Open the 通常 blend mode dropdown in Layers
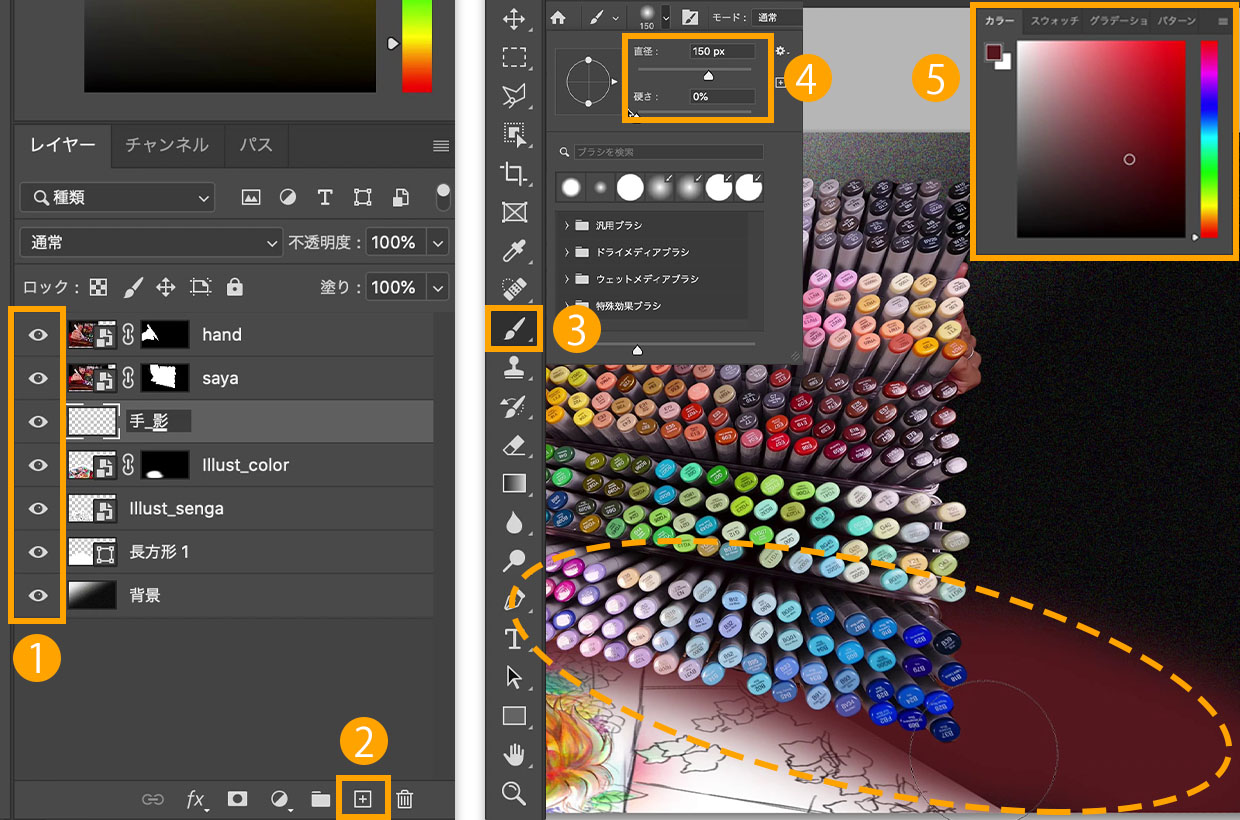The width and height of the screenshot is (1240, 820). tap(152, 242)
